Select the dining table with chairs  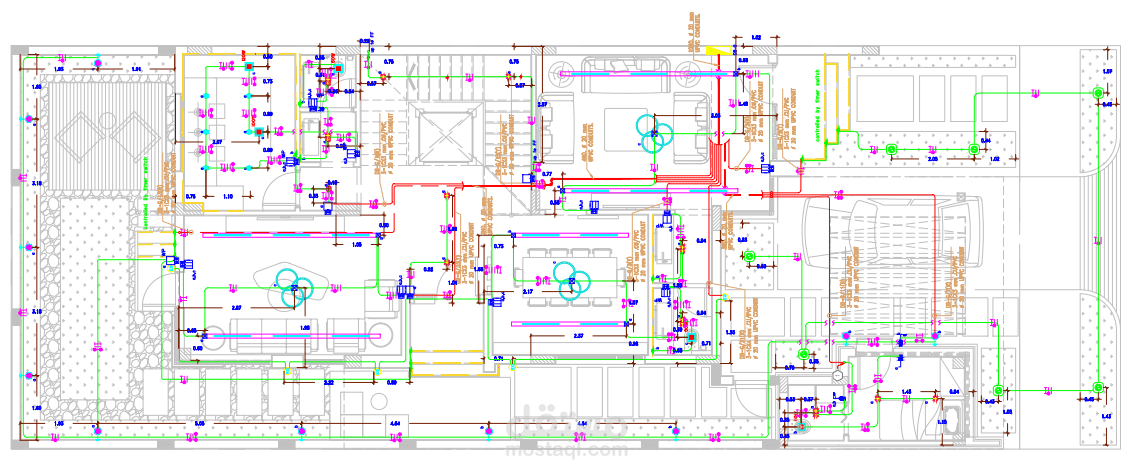(x=568, y=276)
